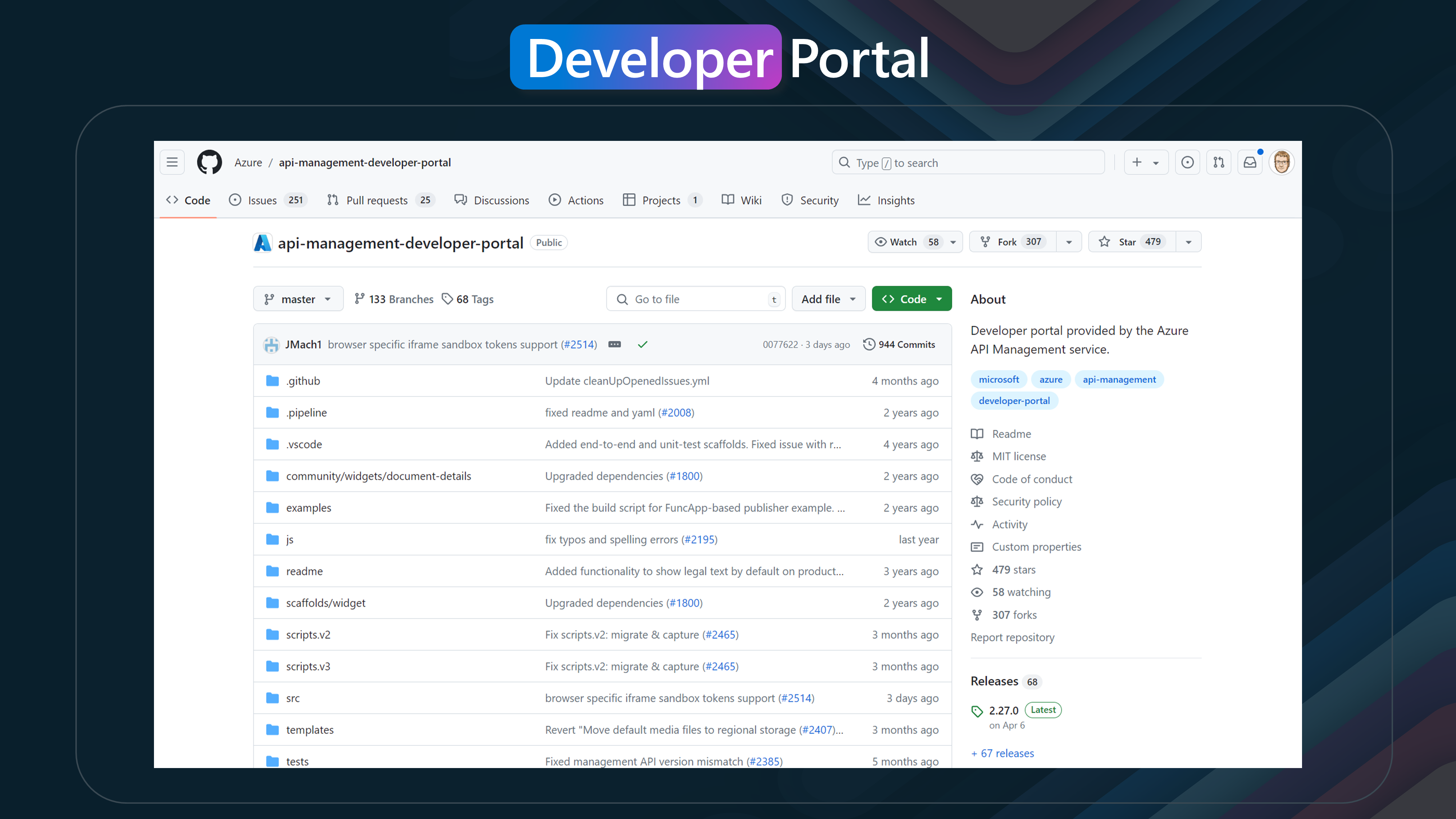
Task: Open release 2.27.0 tagged Latest
Action: pos(1003,711)
